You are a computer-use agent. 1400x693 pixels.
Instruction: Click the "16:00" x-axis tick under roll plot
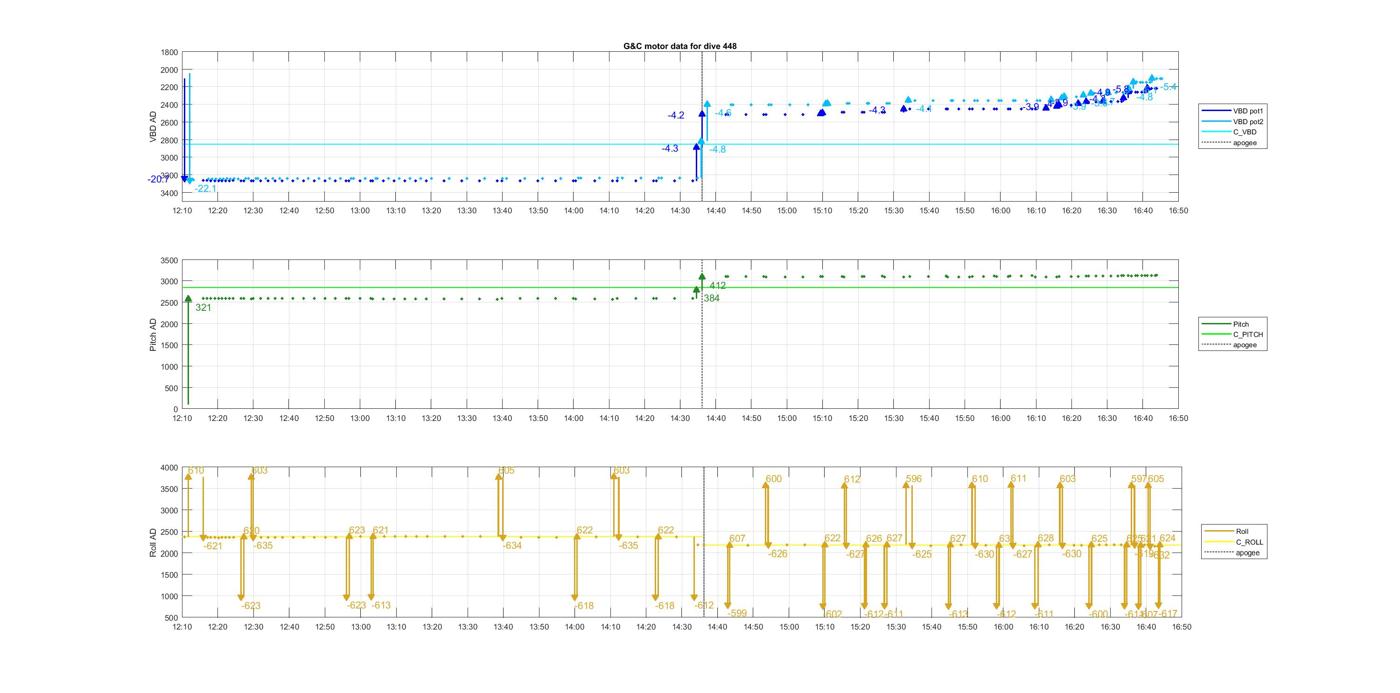pyautogui.click(x=1003, y=628)
